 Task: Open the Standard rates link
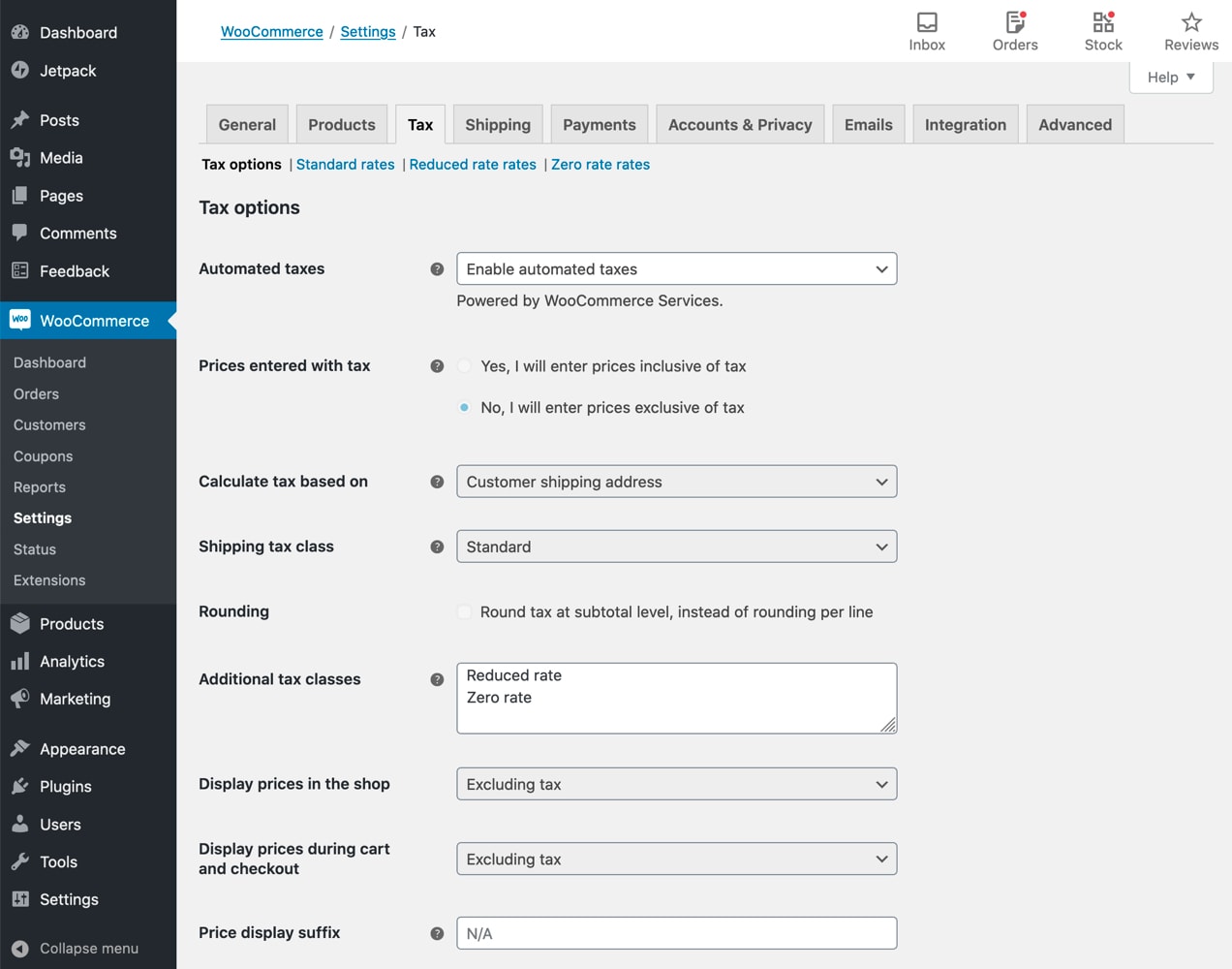pyautogui.click(x=345, y=164)
